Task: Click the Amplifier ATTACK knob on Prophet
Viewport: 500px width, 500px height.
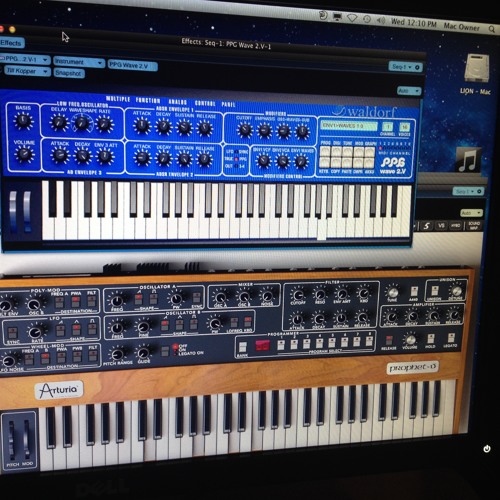Action: click(x=392, y=316)
